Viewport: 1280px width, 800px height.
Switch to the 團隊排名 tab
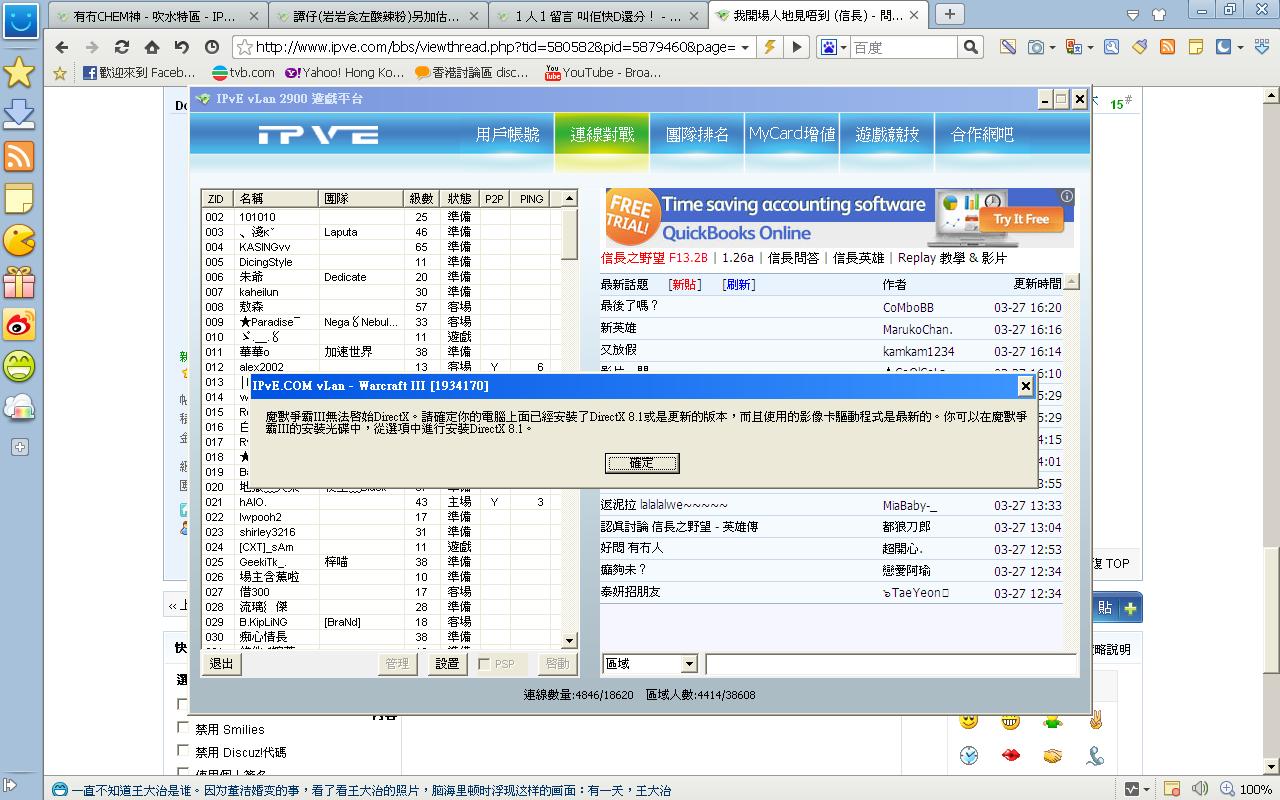click(697, 134)
